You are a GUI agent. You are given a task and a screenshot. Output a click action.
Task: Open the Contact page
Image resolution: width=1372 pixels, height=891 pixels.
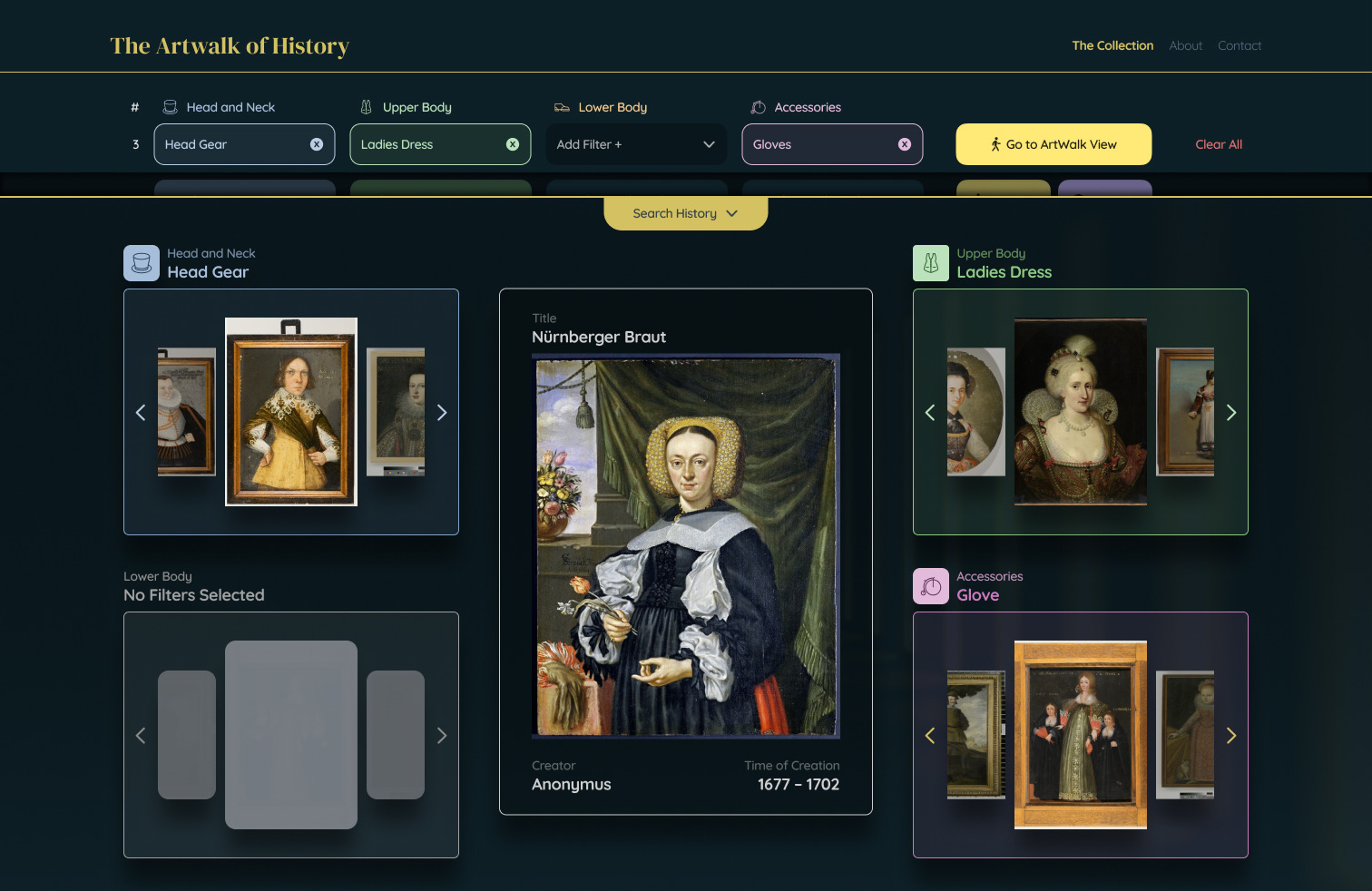point(1240,45)
